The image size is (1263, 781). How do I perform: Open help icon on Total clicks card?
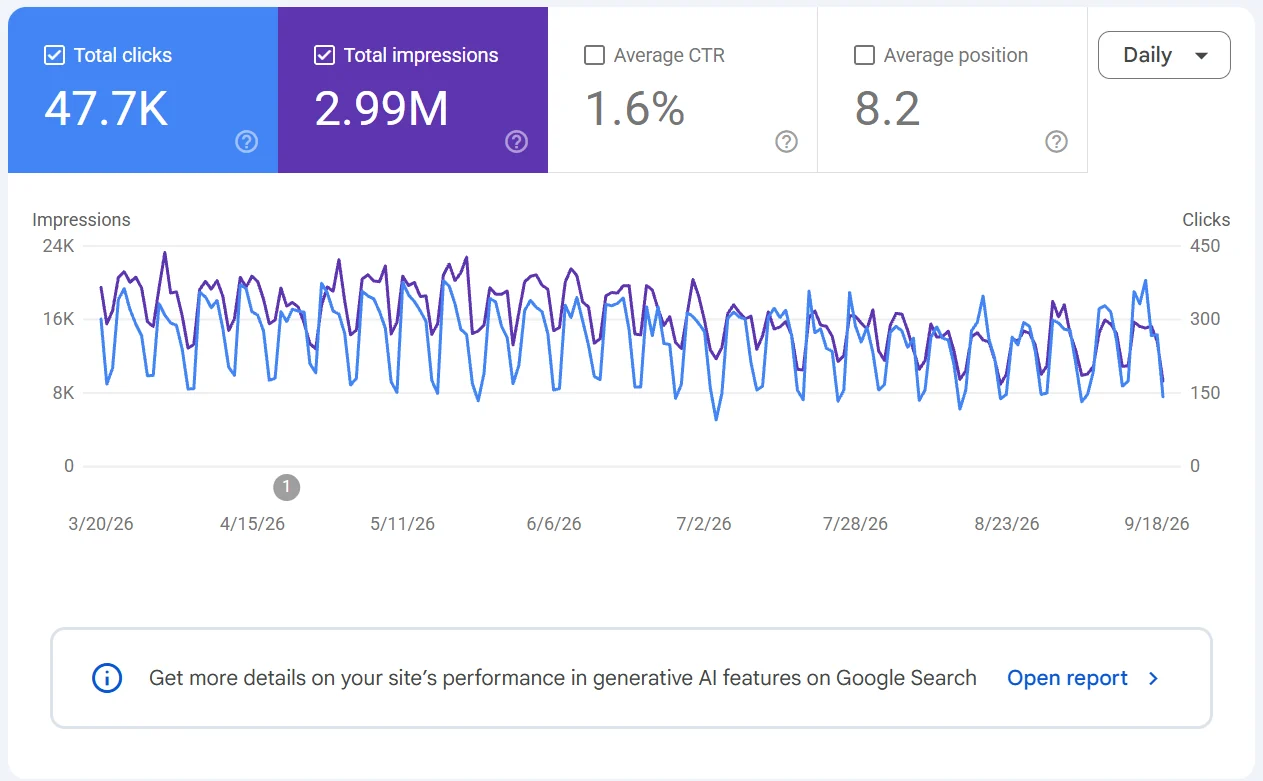coord(247,142)
